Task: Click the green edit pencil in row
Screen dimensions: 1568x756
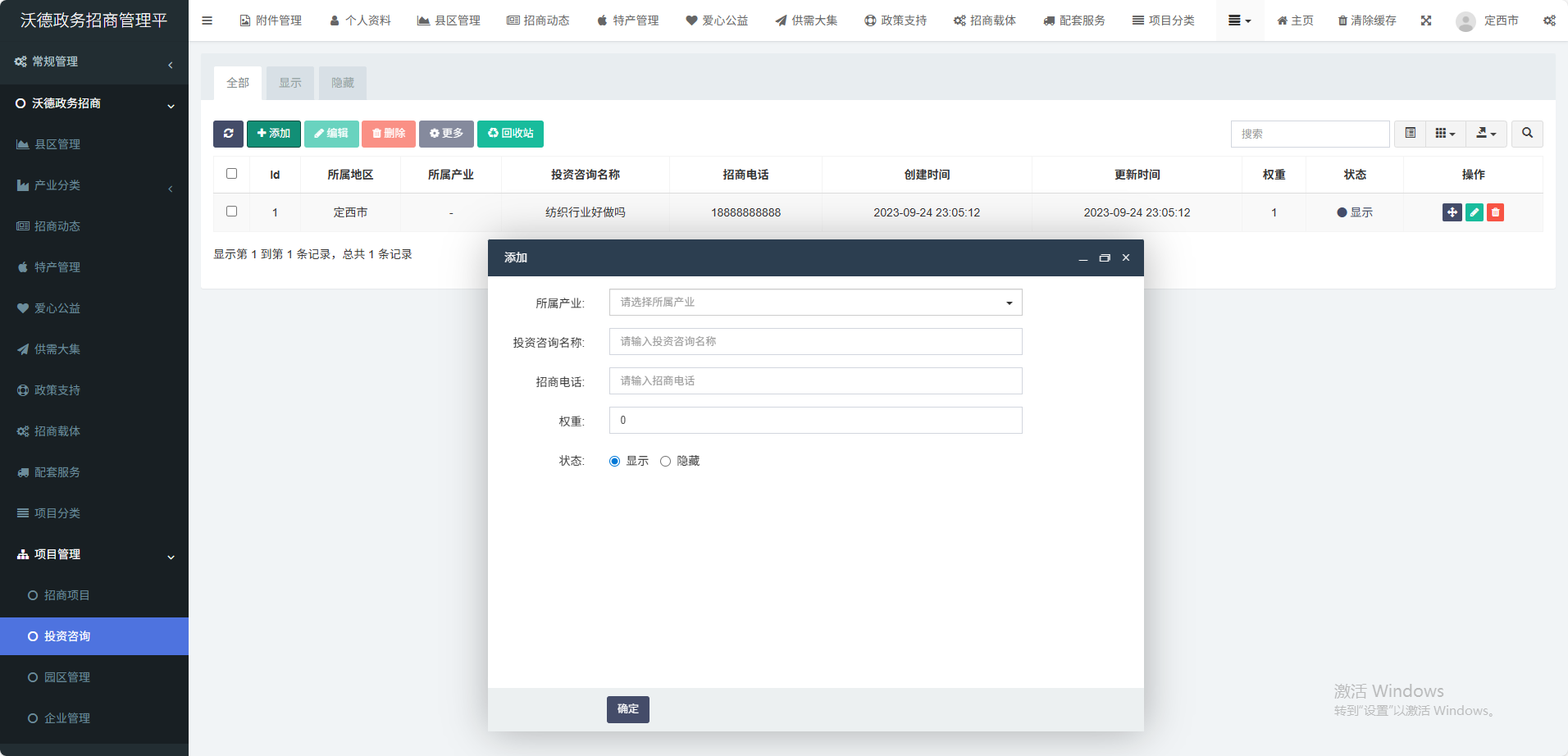Action: click(x=1474, y=212)
